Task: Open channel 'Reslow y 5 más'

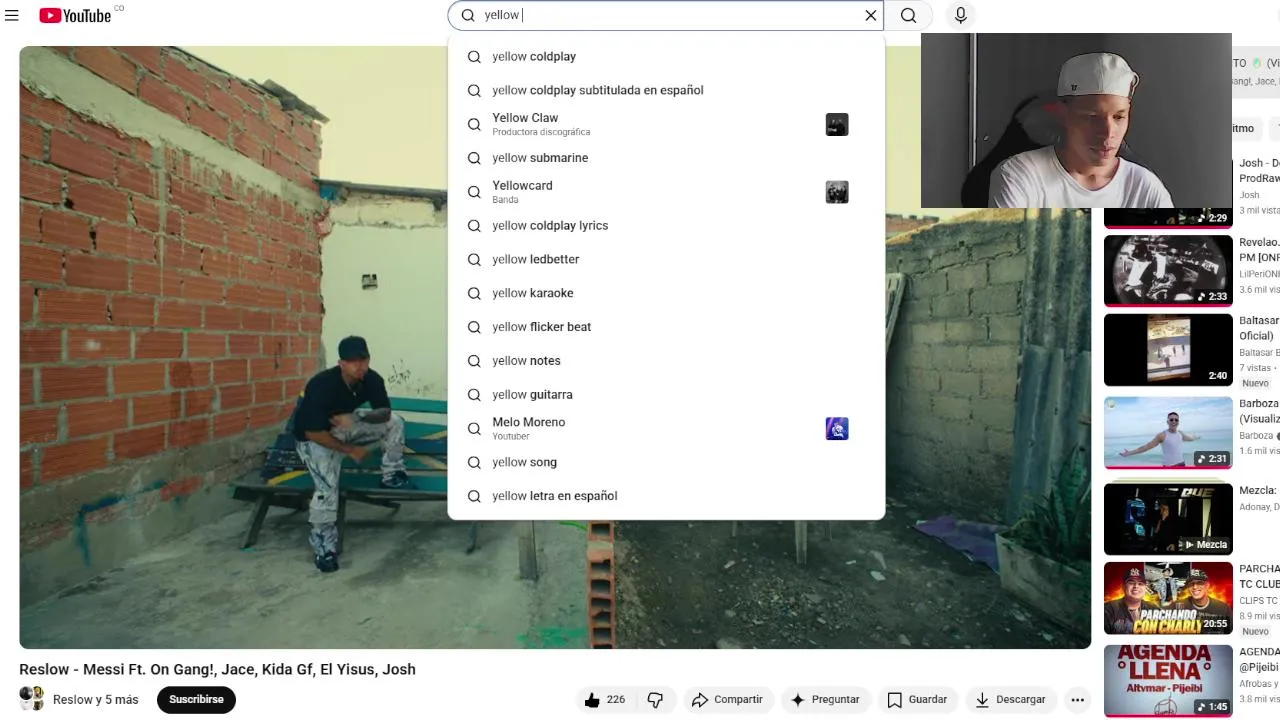Action: (96, 700)
